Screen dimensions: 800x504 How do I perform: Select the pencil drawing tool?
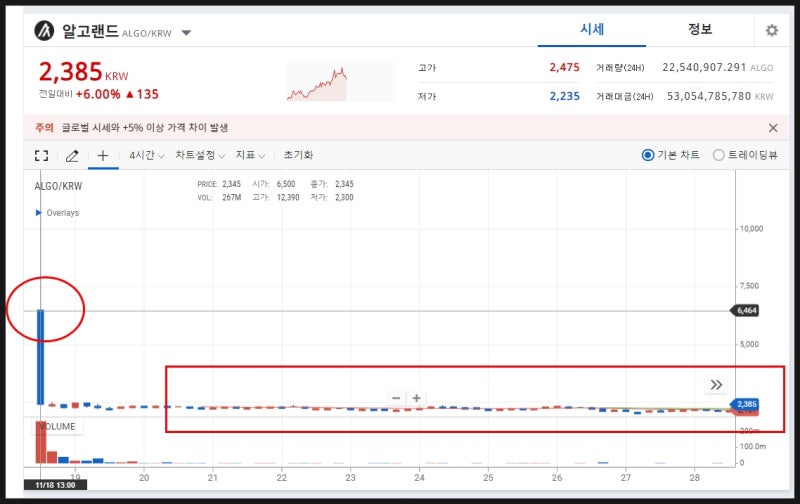tap(72, 156)
